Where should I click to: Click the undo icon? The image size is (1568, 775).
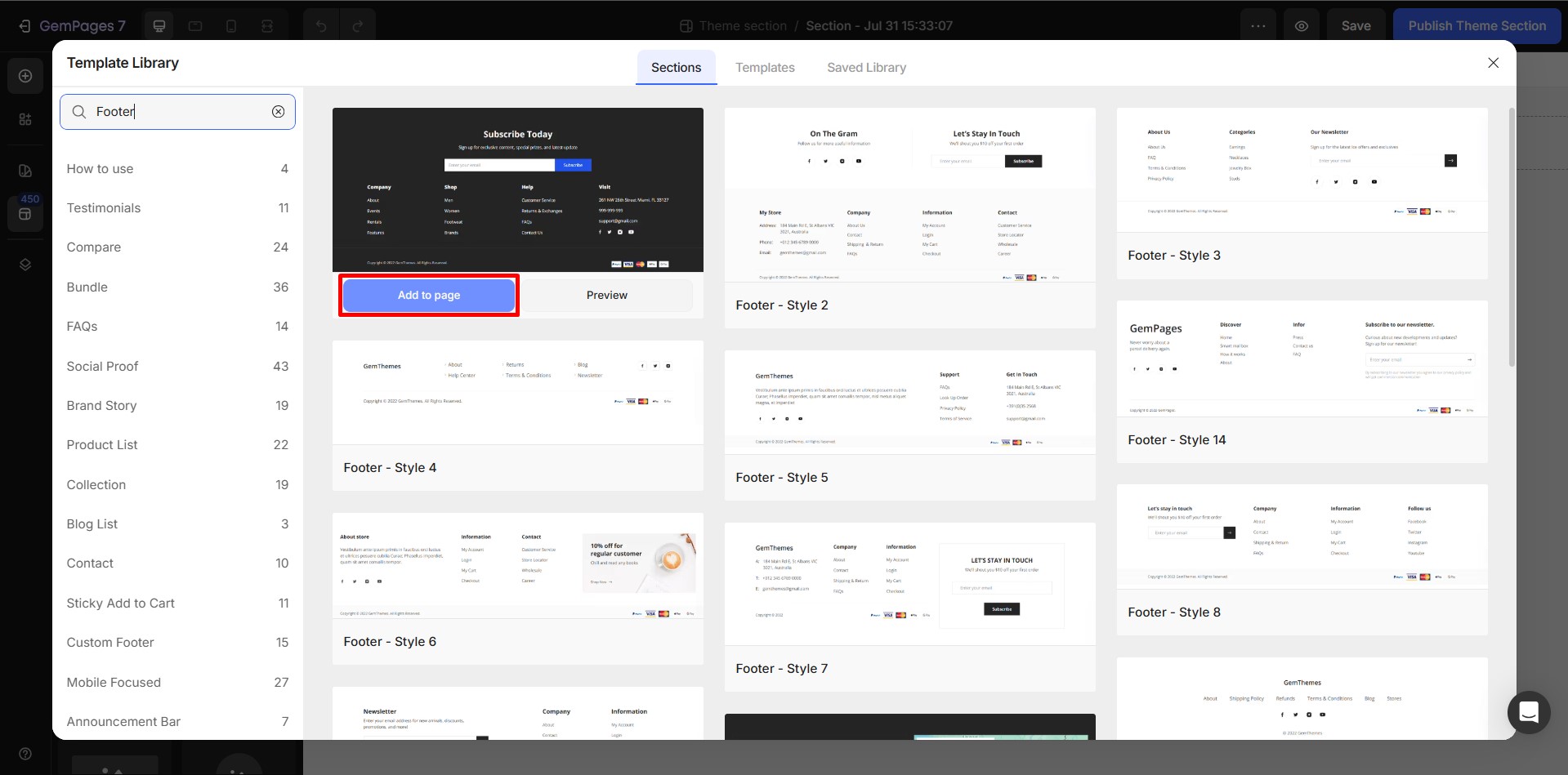click(x=320, y=25)
